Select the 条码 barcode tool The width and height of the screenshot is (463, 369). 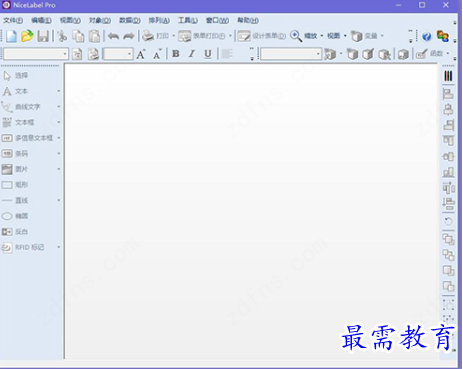(x=15, y=153)
